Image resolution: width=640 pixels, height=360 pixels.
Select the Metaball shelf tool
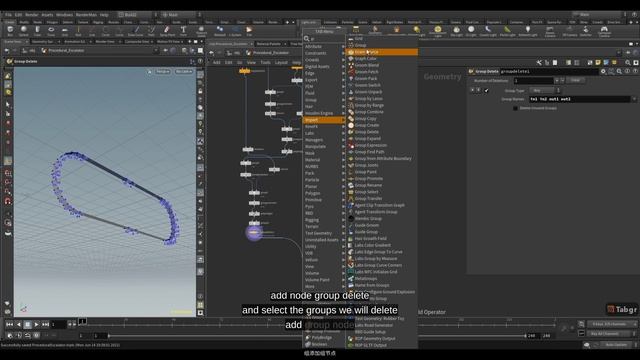220,31
